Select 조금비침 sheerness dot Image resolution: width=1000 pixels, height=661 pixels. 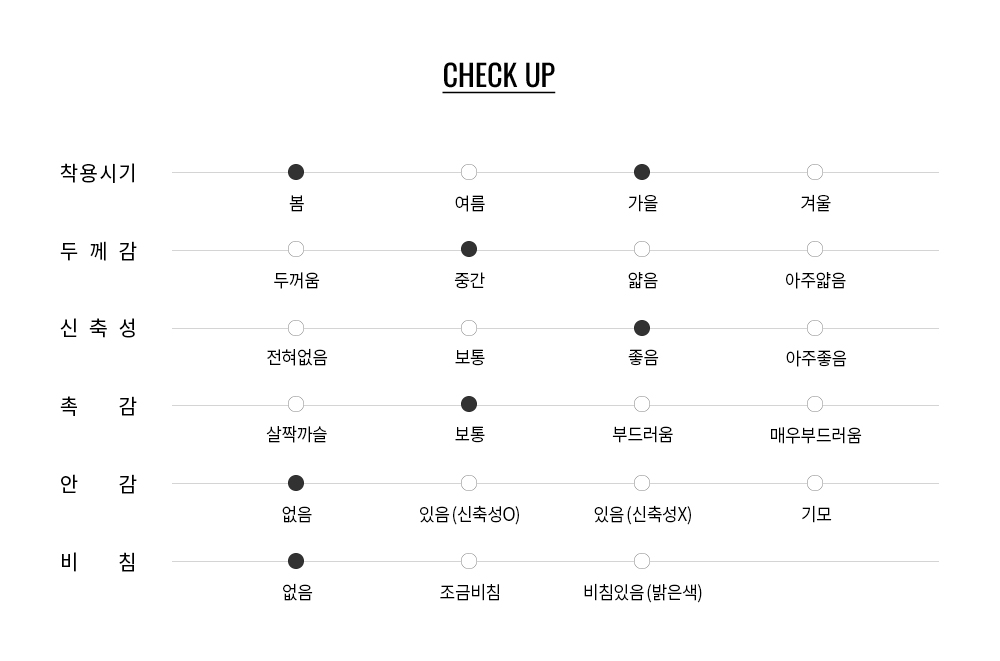469,561
